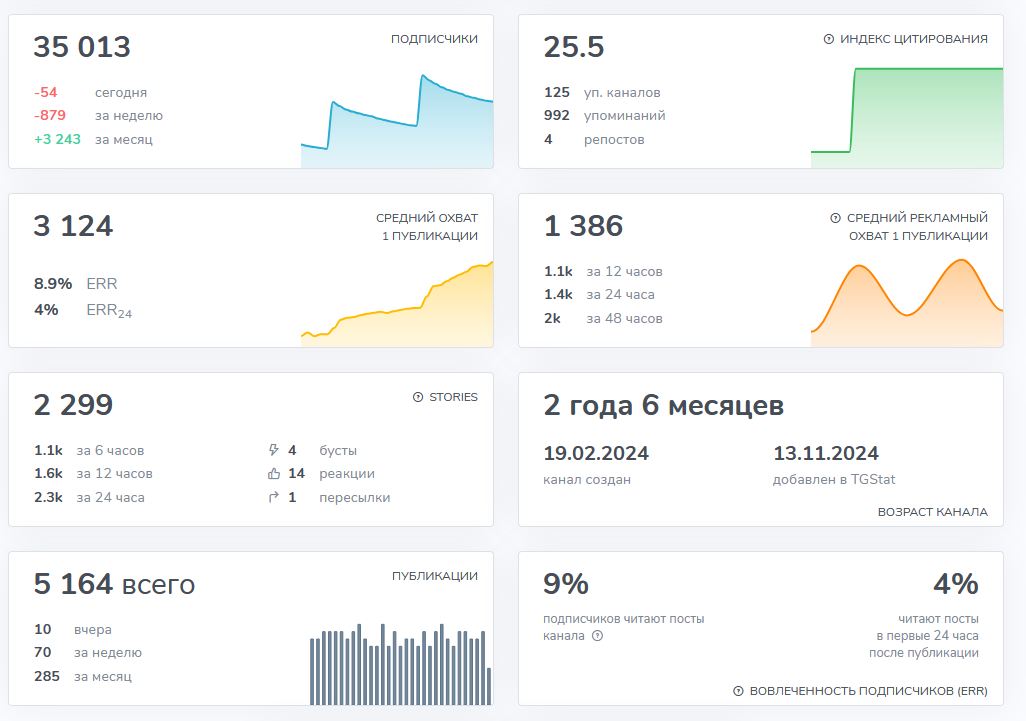1026x721 pixels.
Task: Click the '2 года 6 месяцев' heading
Action: (663, 406)
